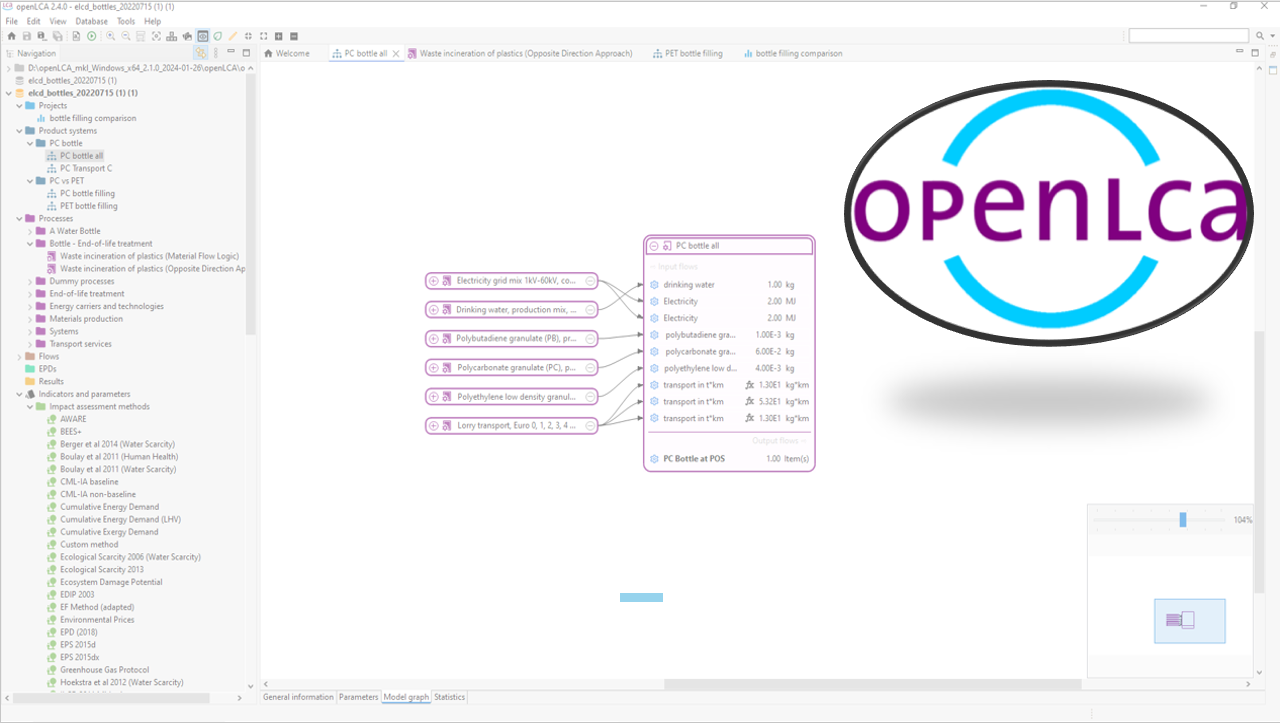Adjust the minimap zoom slider handle

(x=1183, y=520)
